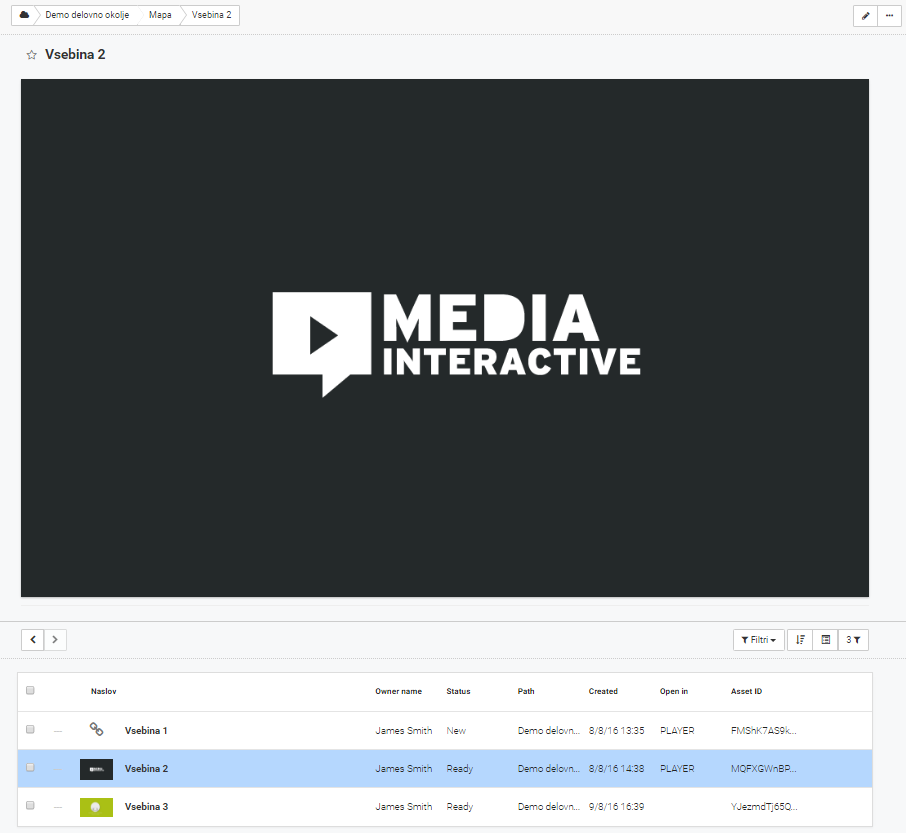This screenshot has width=906, height=833.
Task: Sort by Path column header
Action: coord(526,691)
